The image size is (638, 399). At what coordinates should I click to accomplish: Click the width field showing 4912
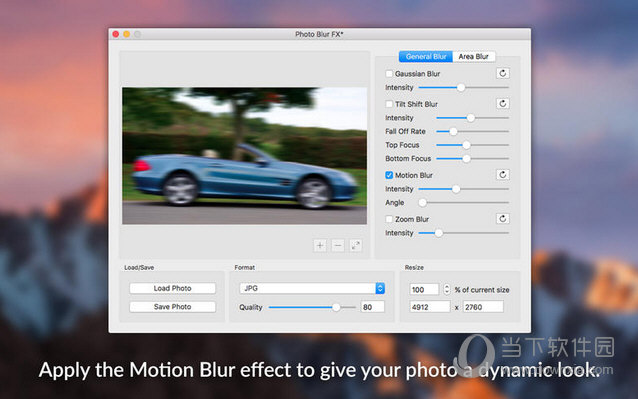tap(430, 307)
